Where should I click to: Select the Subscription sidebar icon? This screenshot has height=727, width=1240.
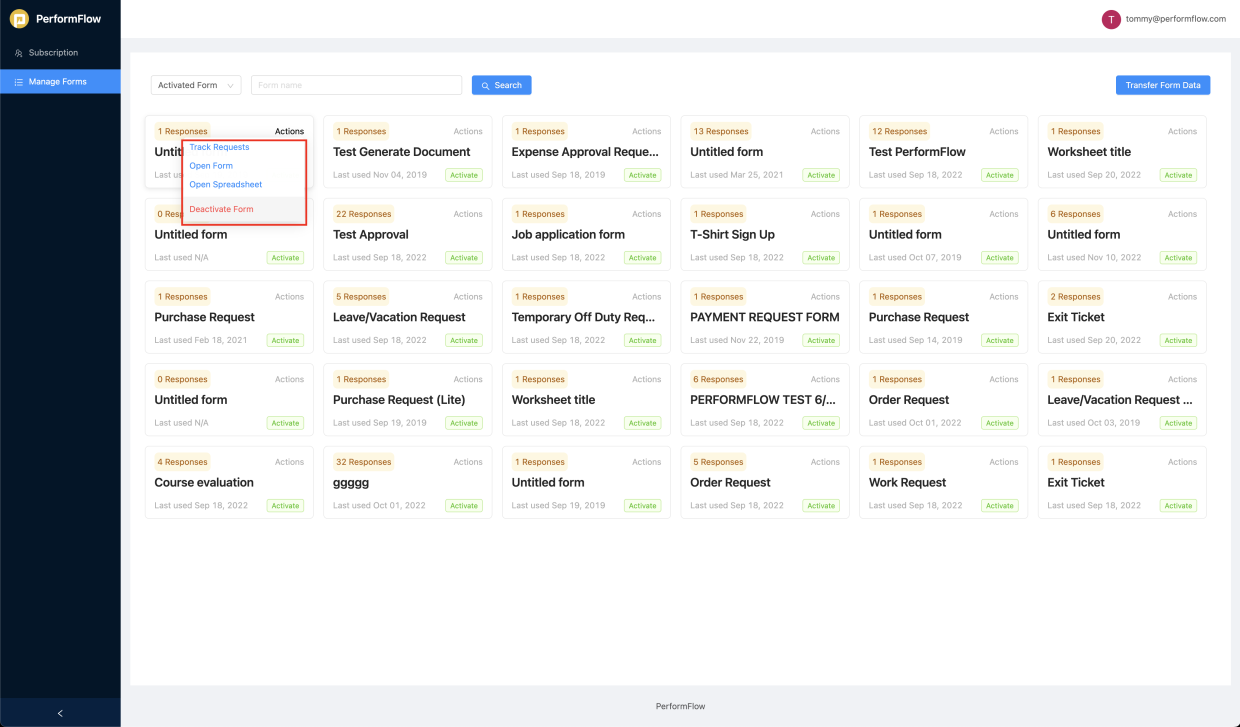click(x=17, y=53)
